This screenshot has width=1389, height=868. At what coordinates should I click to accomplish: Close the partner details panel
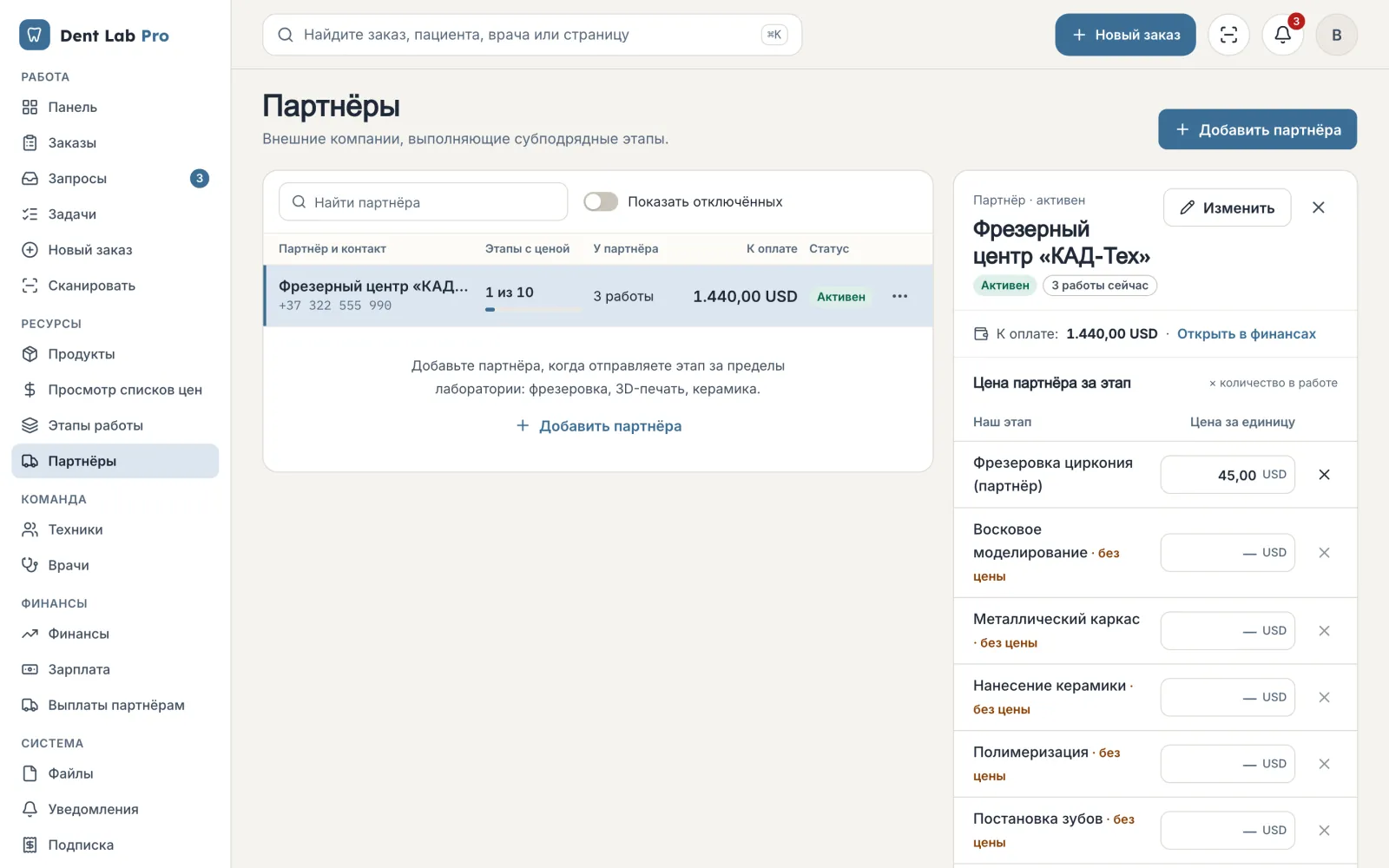(1318, 207)
